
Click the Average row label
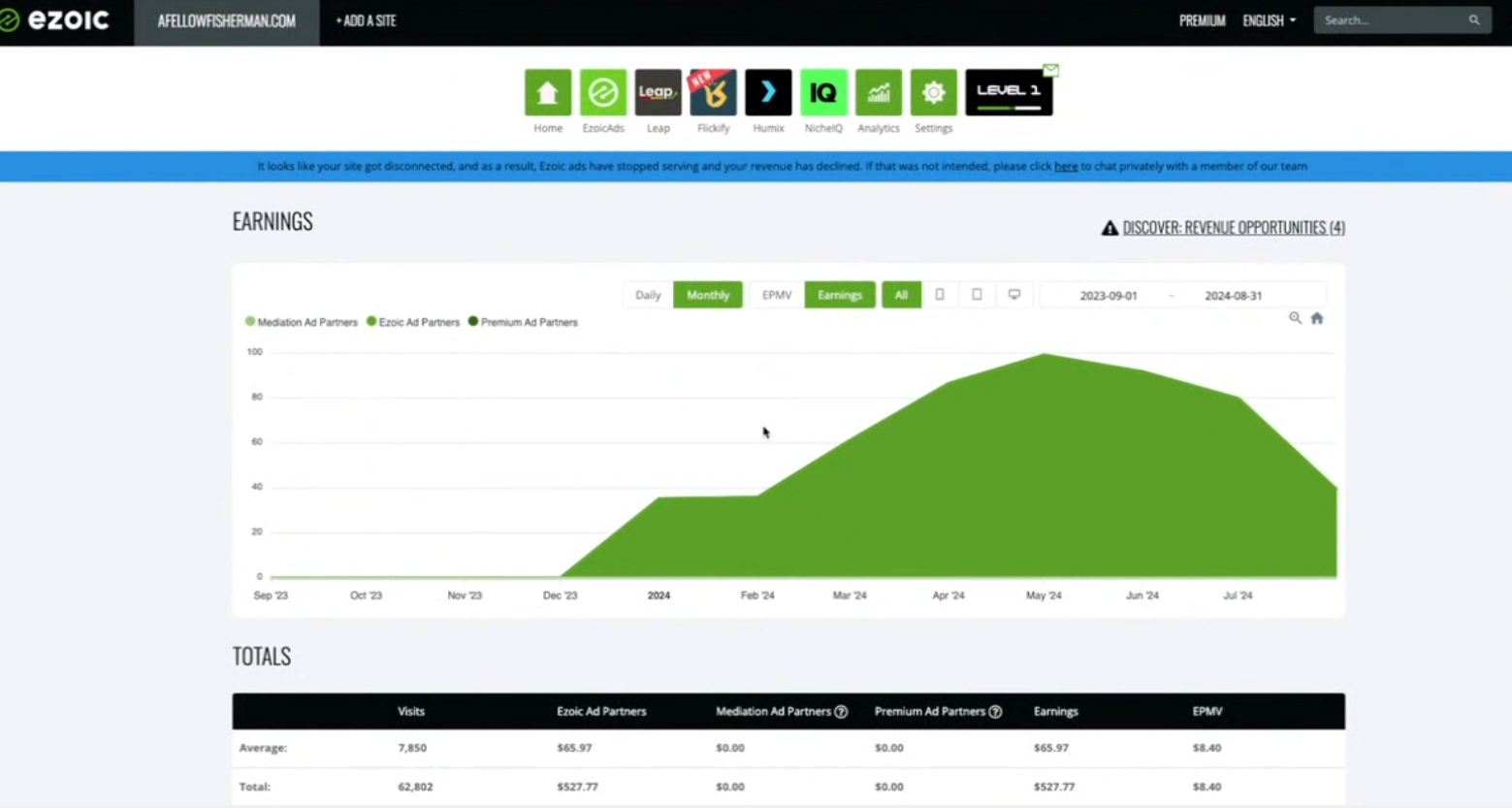point(263,748)
